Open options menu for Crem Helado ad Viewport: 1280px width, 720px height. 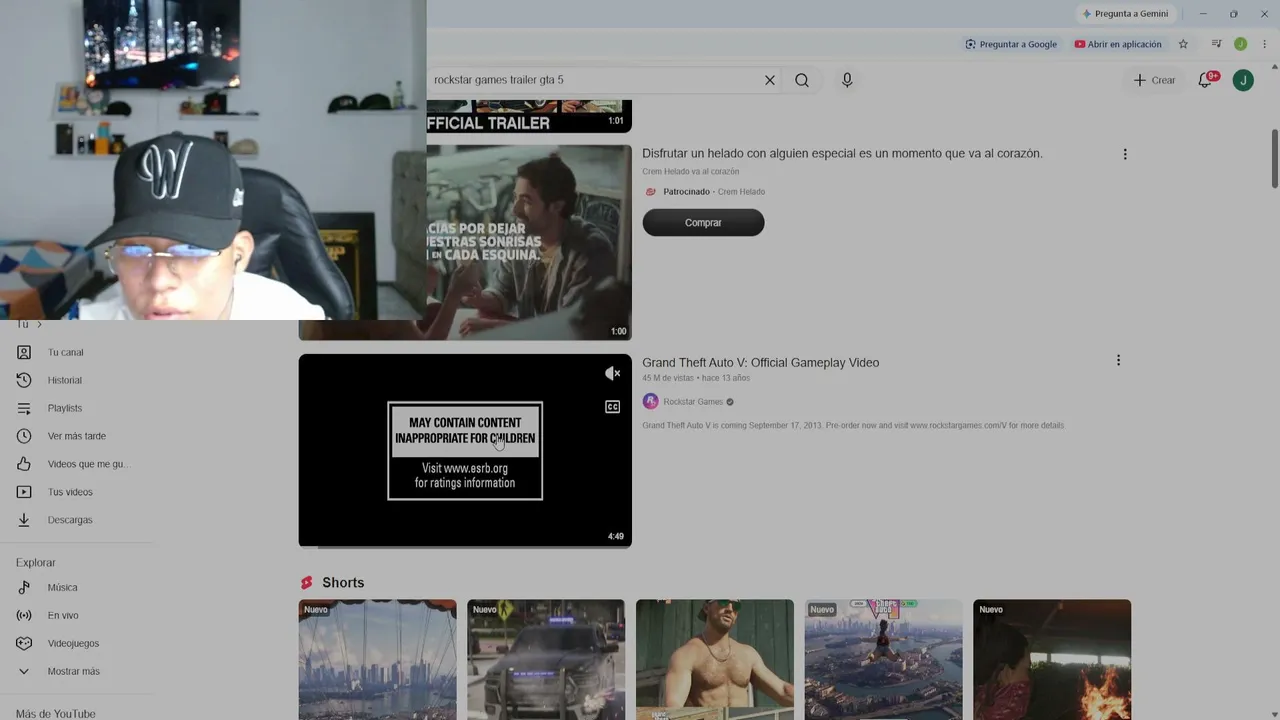pos(1125,154)
